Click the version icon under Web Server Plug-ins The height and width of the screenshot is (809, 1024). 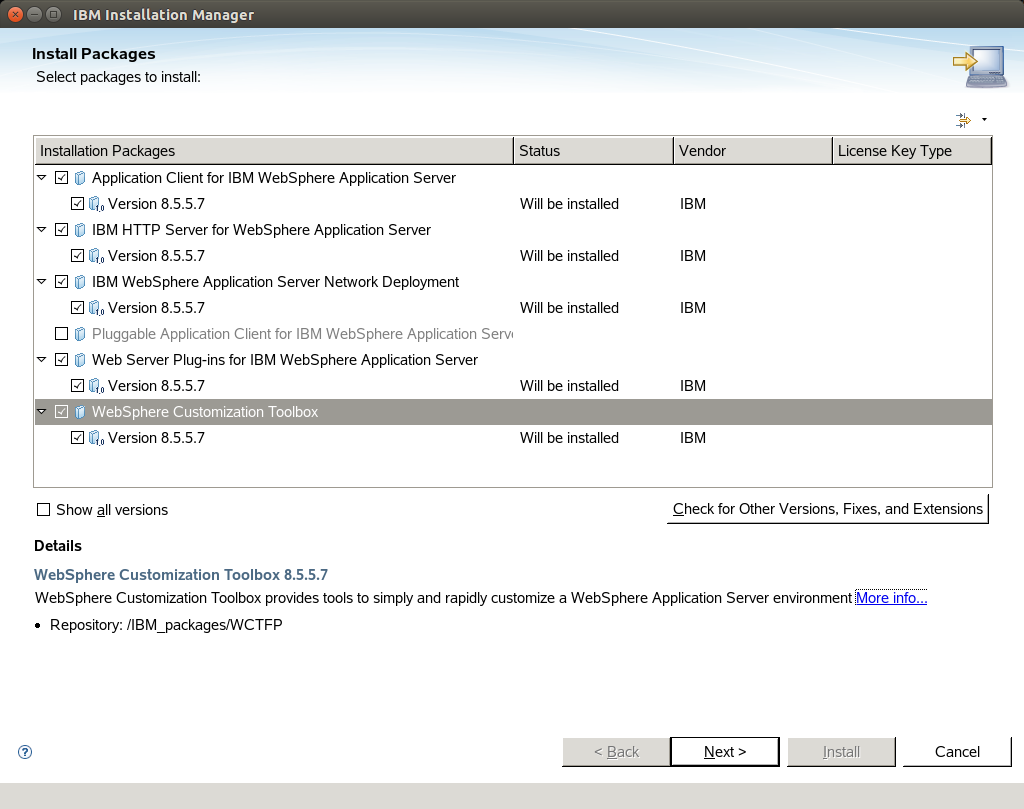pos(96,386)
